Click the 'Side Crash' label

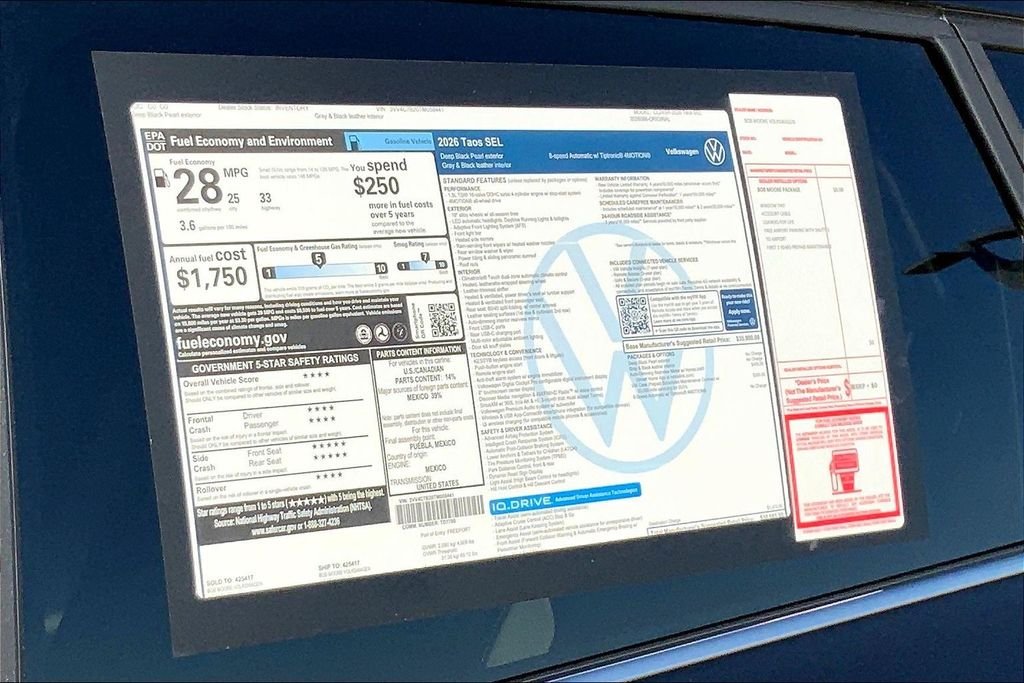204,463
